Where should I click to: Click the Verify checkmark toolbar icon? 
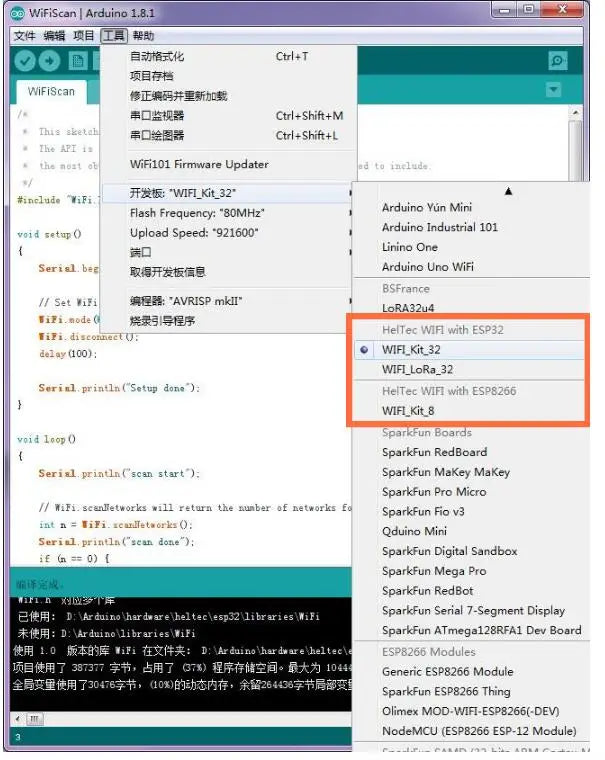tap(25, 61)
